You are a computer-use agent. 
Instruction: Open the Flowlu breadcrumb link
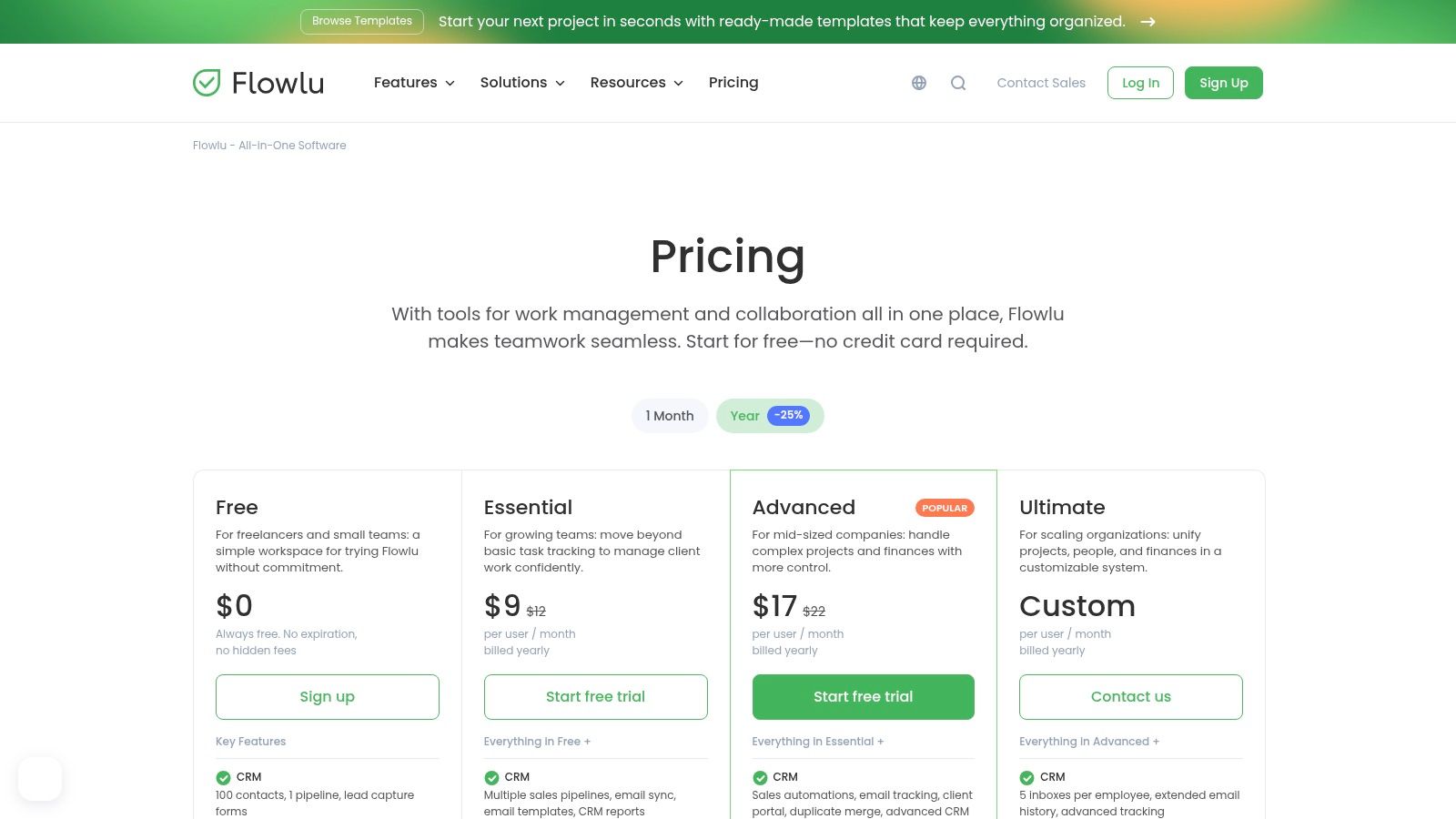(x=269, y=146)
